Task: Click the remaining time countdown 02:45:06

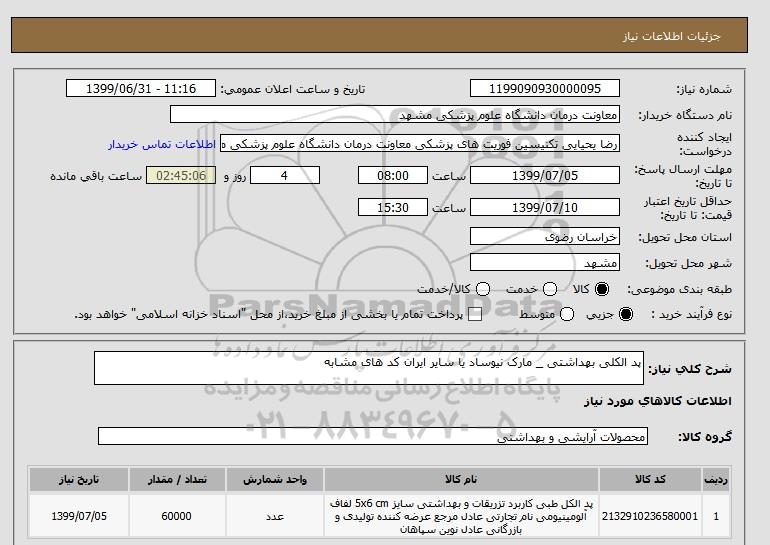Action: click(x=181, y=175)
